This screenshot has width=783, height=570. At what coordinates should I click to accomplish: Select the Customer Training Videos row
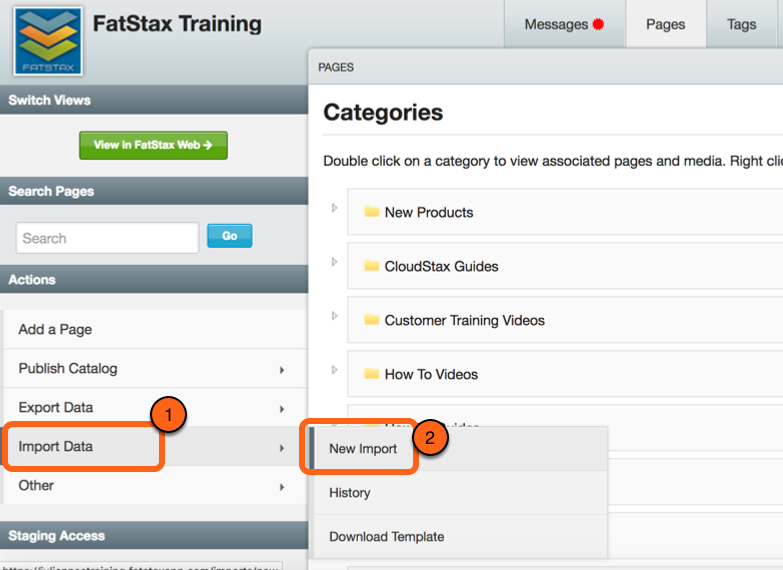click(565, 320)
